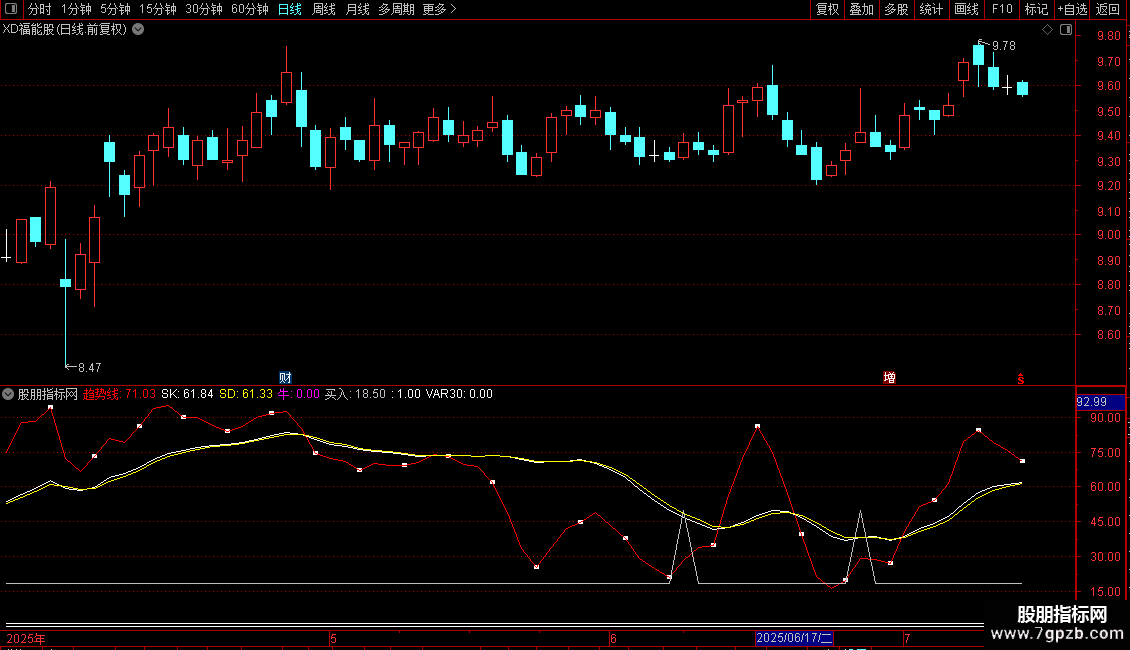Click the 股朋指标网 indicator name
Screen dimensions: 1130x650
48,394
